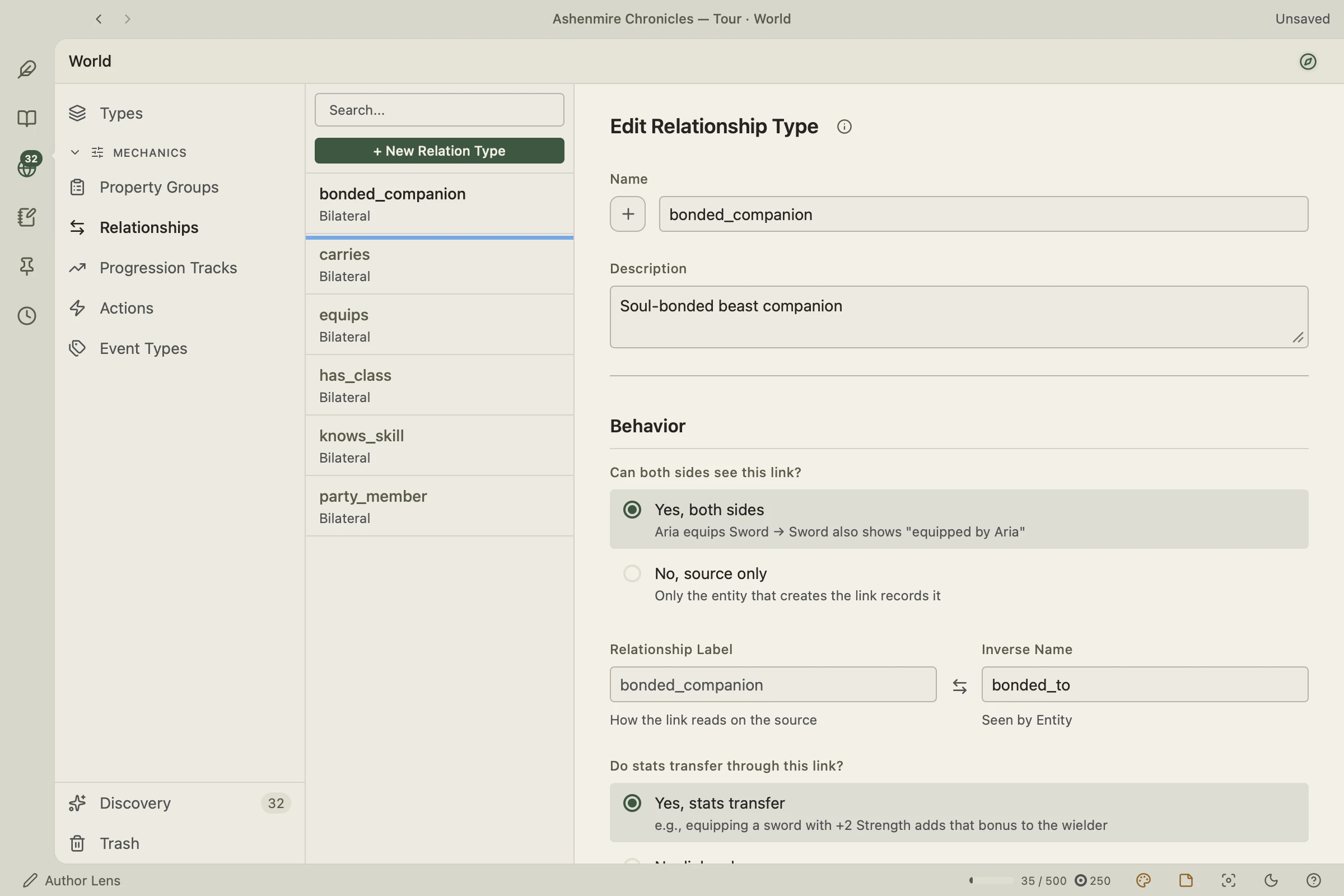Click the plus icon button beside Name field
Image resolution: width=1344 pixels, height=896 pixels.
[x=627, y=214]
